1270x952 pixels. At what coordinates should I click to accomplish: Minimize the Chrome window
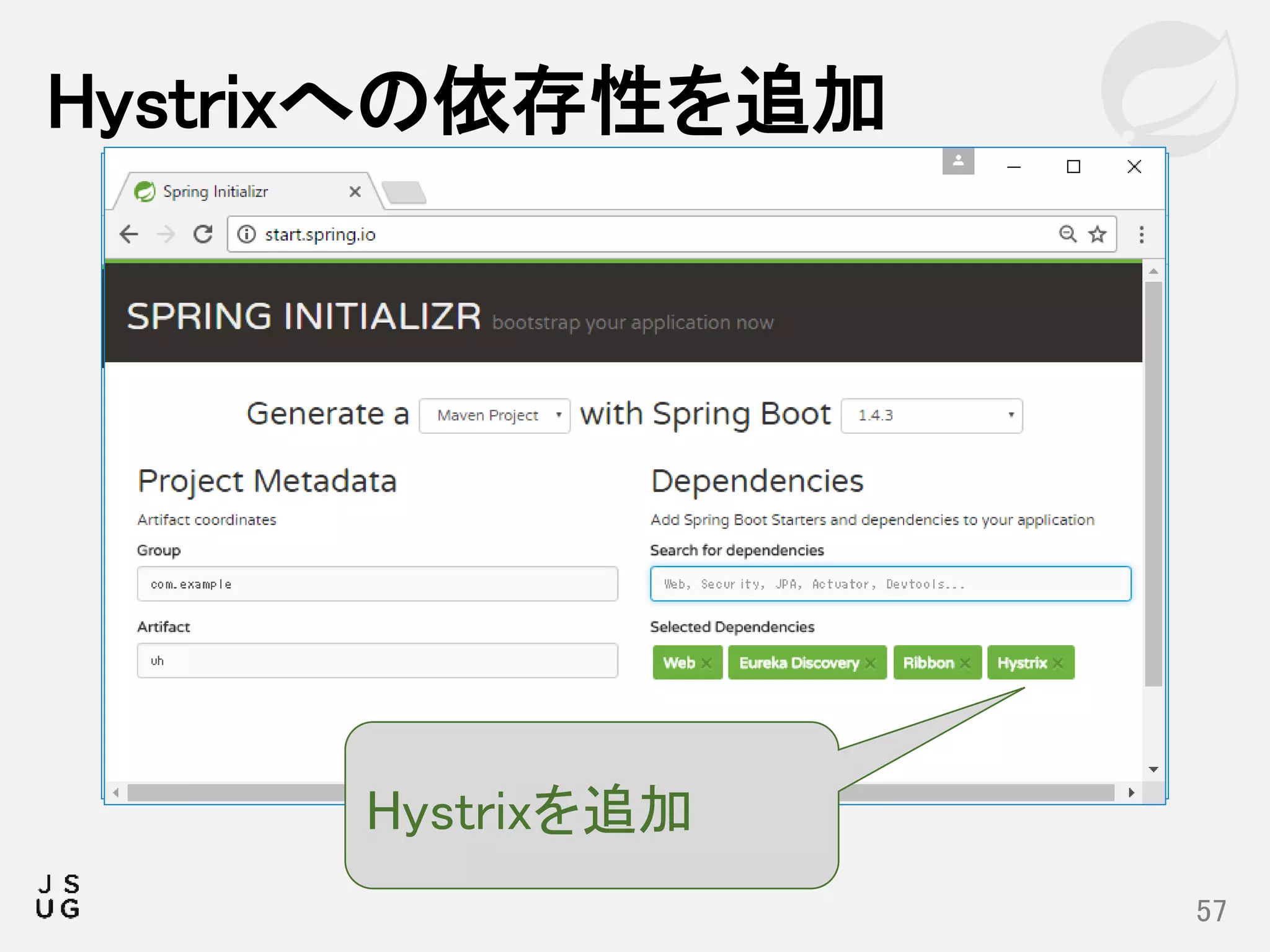point(1014,167)
